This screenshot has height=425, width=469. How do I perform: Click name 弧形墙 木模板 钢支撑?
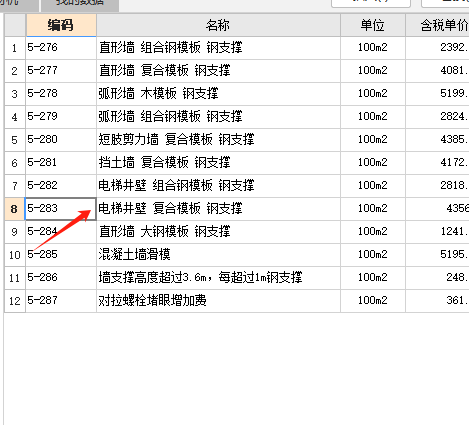pos(218,94)
